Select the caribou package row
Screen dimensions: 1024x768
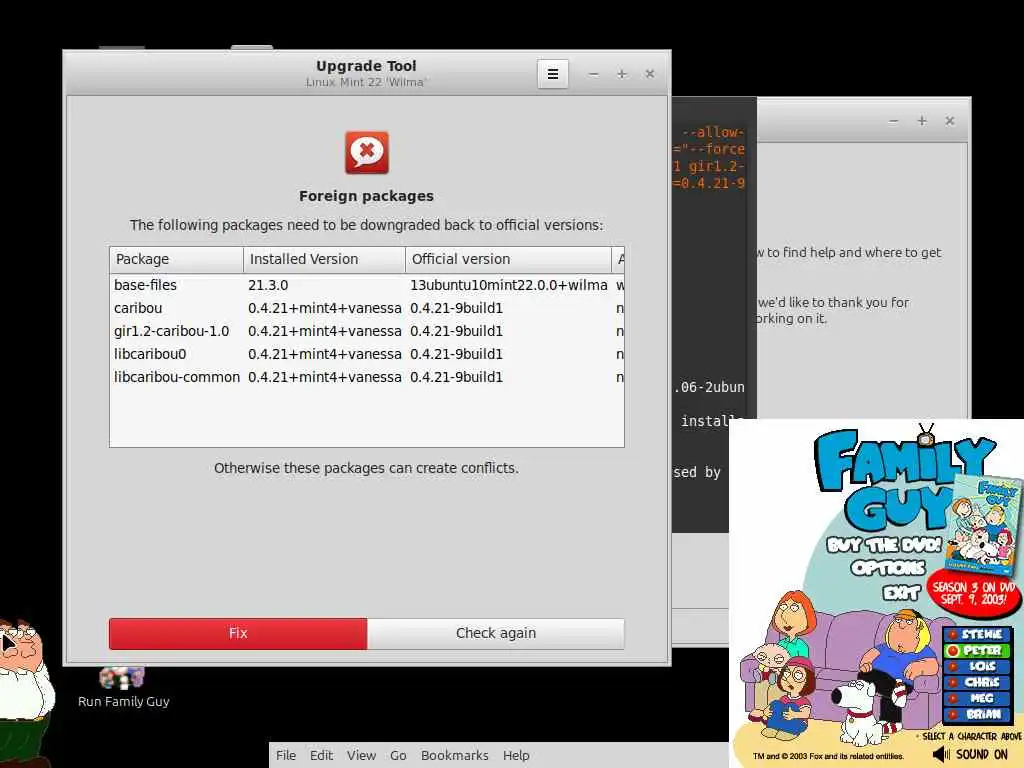coord(367,308)
